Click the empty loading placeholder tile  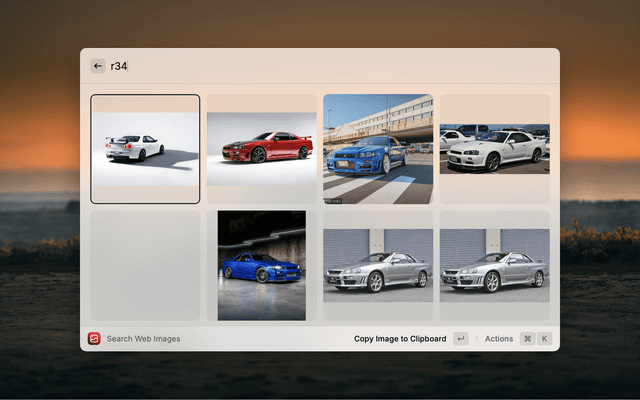tap(145, 265)
